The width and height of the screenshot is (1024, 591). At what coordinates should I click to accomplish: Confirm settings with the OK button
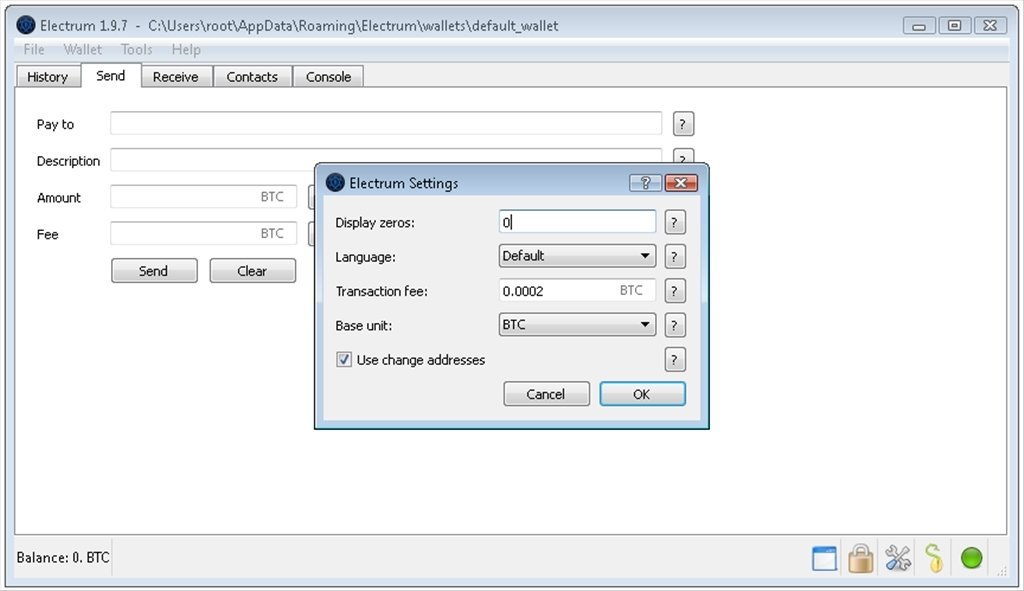642,394
